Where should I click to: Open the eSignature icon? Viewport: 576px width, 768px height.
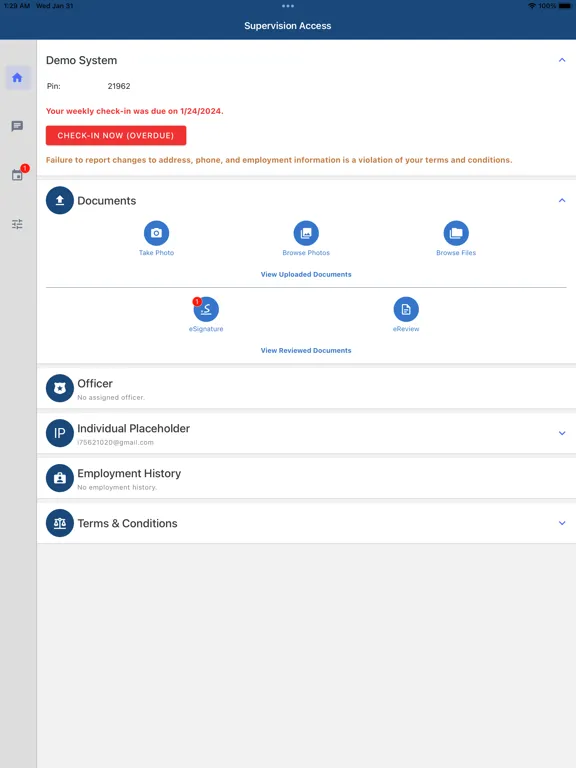click(206, 309)
